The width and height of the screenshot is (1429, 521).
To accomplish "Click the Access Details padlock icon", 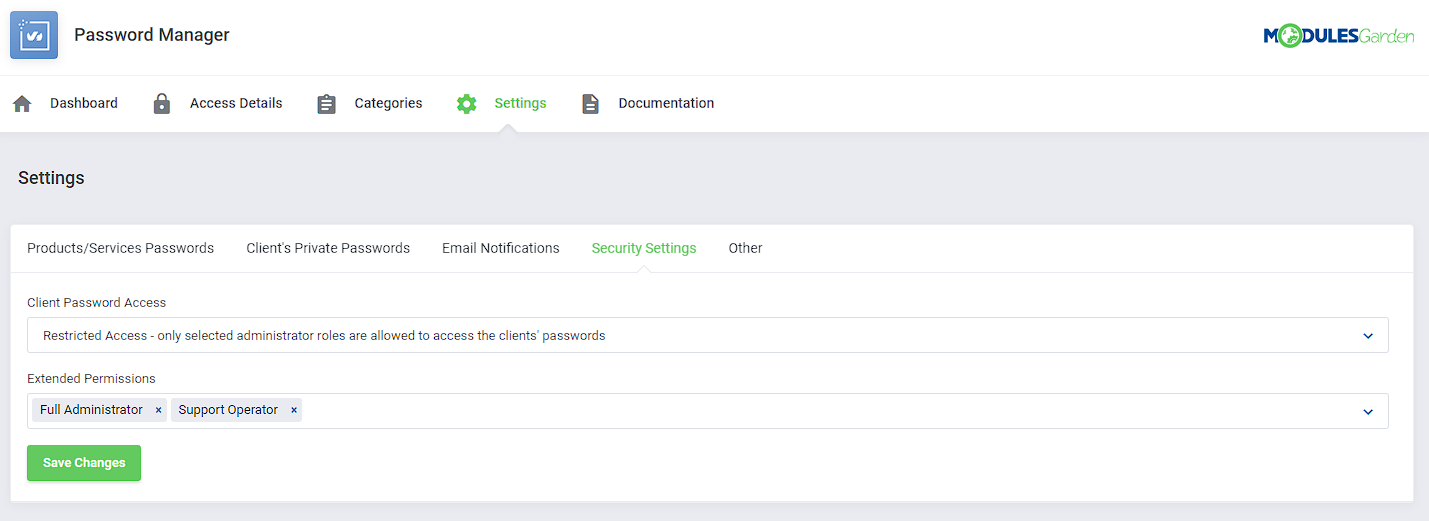I will [162, 104].
